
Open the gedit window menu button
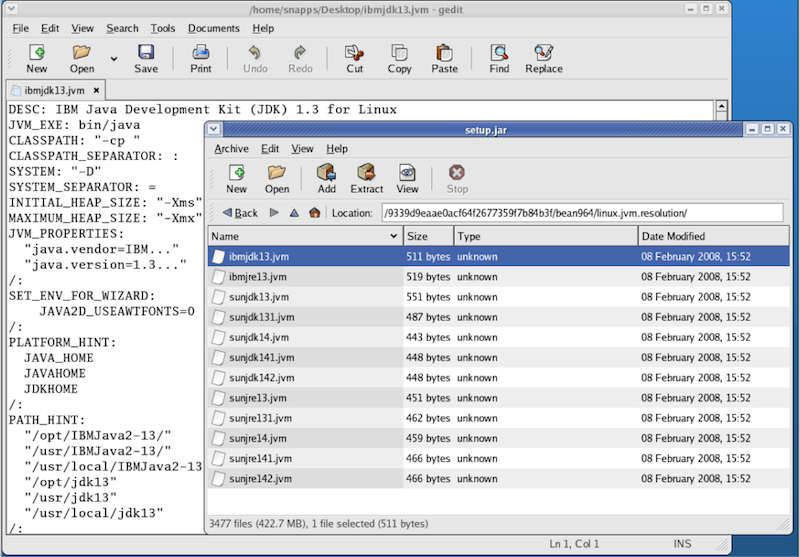tap(11, 9)
